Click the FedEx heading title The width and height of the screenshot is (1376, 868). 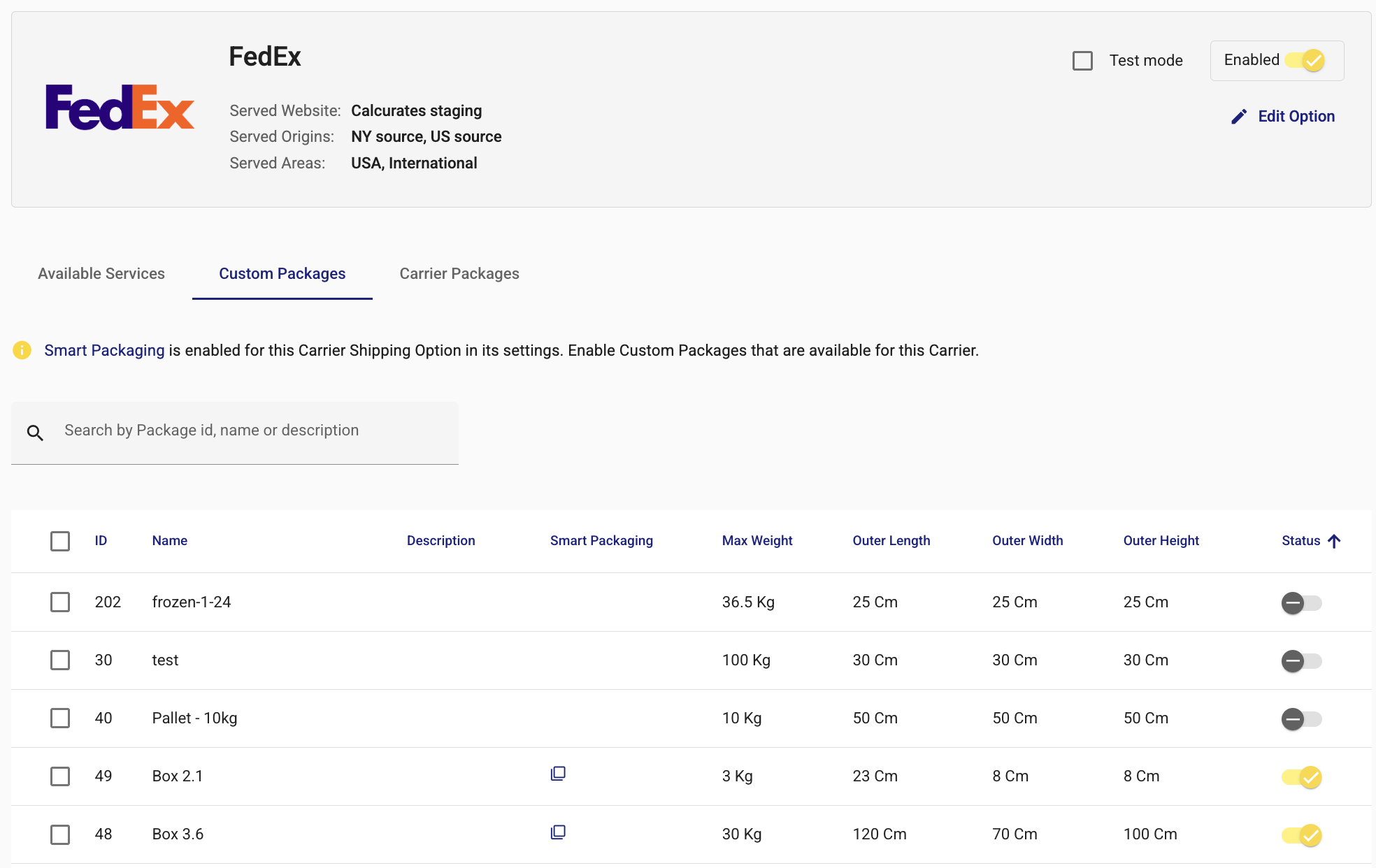265,57
